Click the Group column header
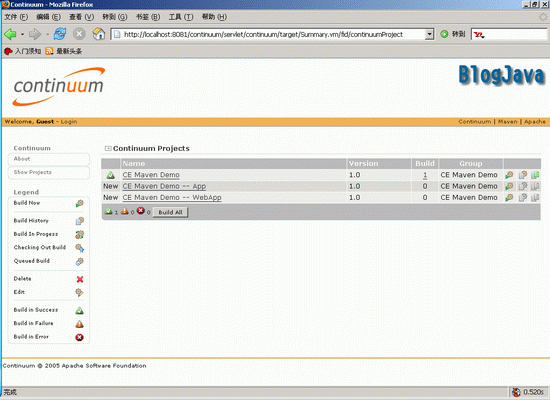The image size is (550, 400). point(471,164)
